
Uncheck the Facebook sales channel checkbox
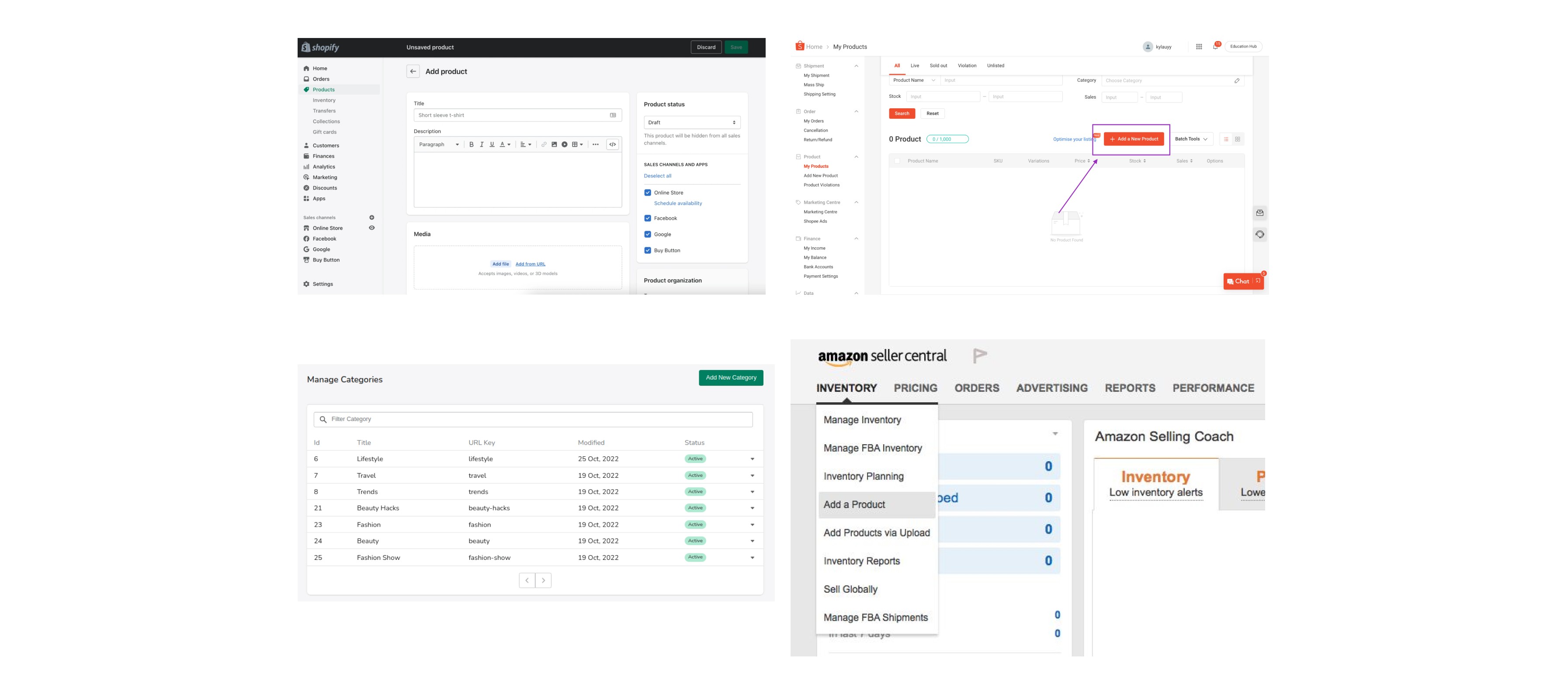tap(648, 218)
